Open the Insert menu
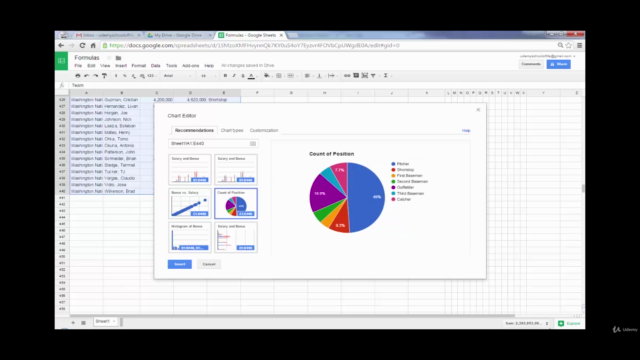640x360 pixels. click(121, 65)
